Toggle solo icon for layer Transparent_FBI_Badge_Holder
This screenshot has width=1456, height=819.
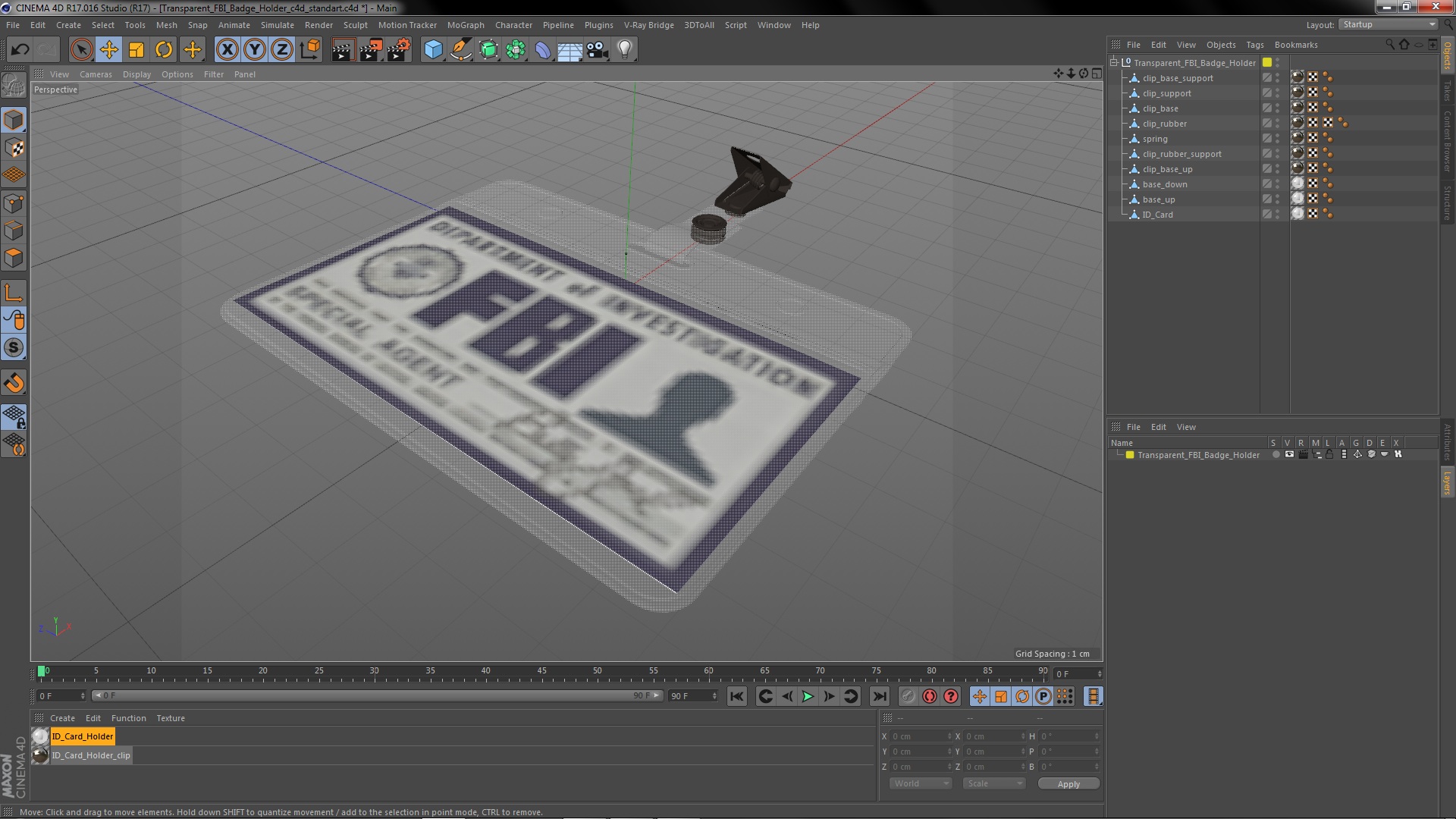click(1276, 455)
